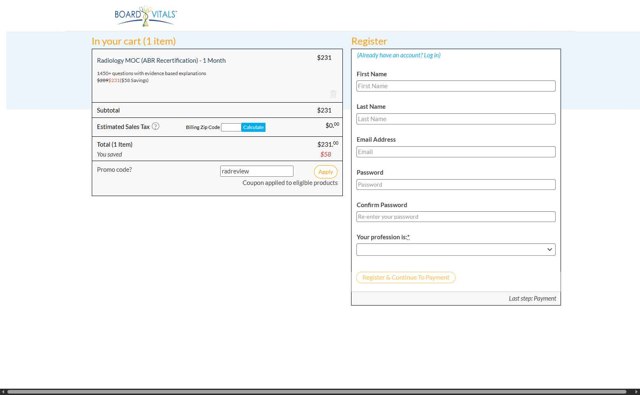The image size is (640, 395).
Task: Click the red $58 savings amount
Action: click(x=326, y=154)
